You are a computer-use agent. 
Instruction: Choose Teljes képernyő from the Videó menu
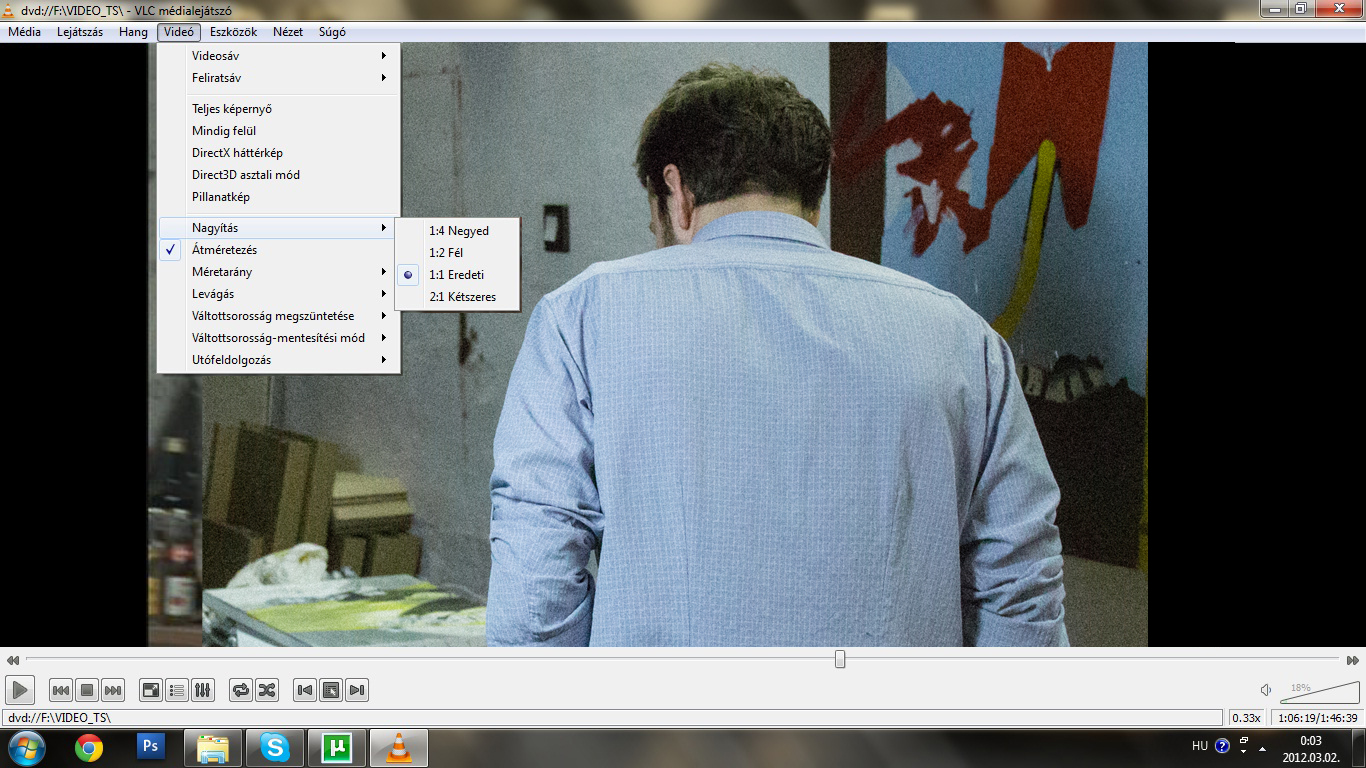point(279,109)
